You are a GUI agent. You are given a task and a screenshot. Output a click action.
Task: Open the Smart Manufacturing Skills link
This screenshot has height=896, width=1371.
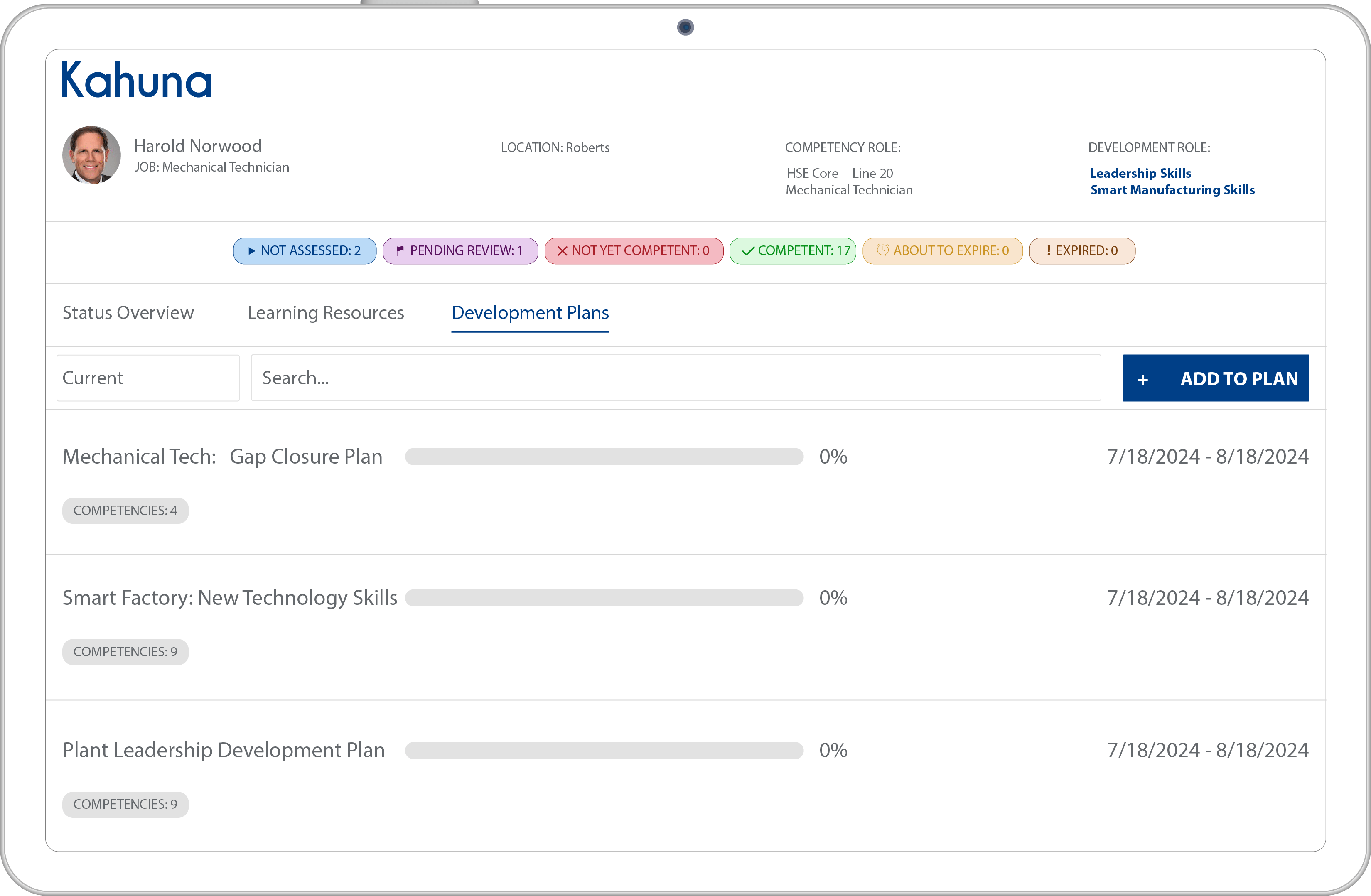(1172, 190)
